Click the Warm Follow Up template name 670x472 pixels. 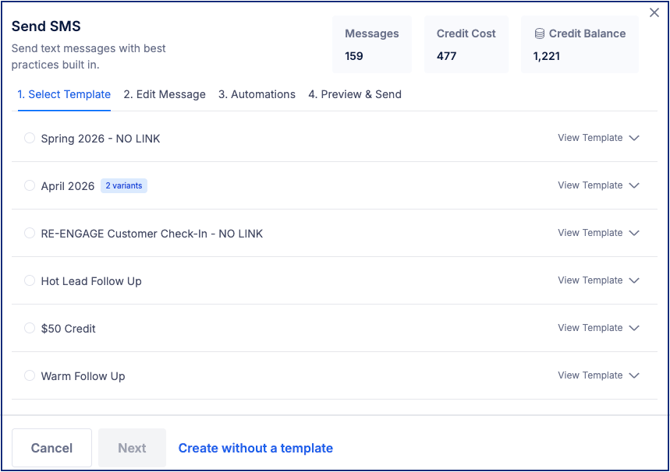(x=83, y=376)
